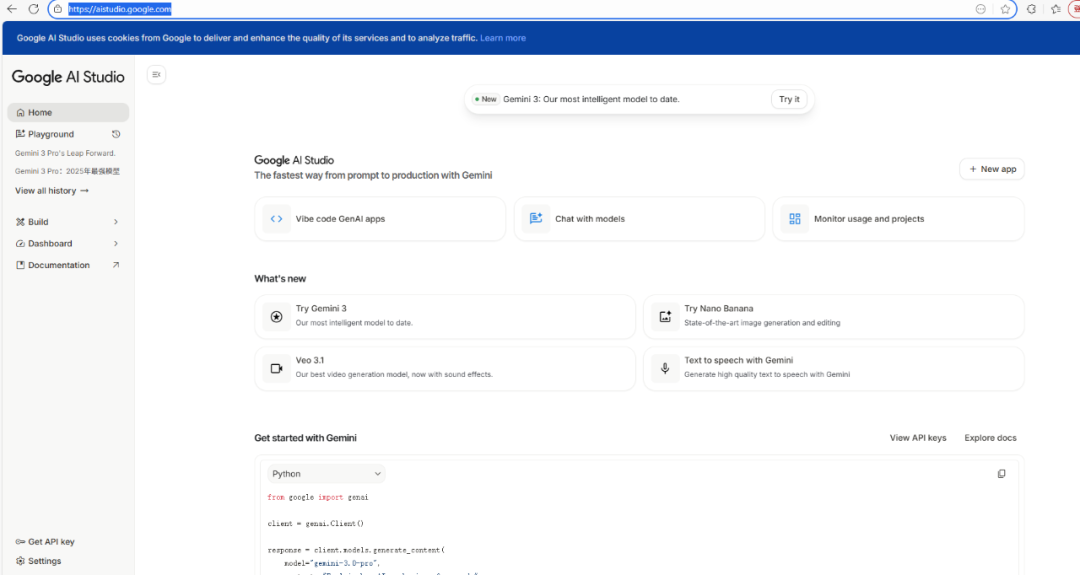The height and width of the screenshot is (575, 1080).
Task: Click the Playground history clock icon
Action: (116, 134)
